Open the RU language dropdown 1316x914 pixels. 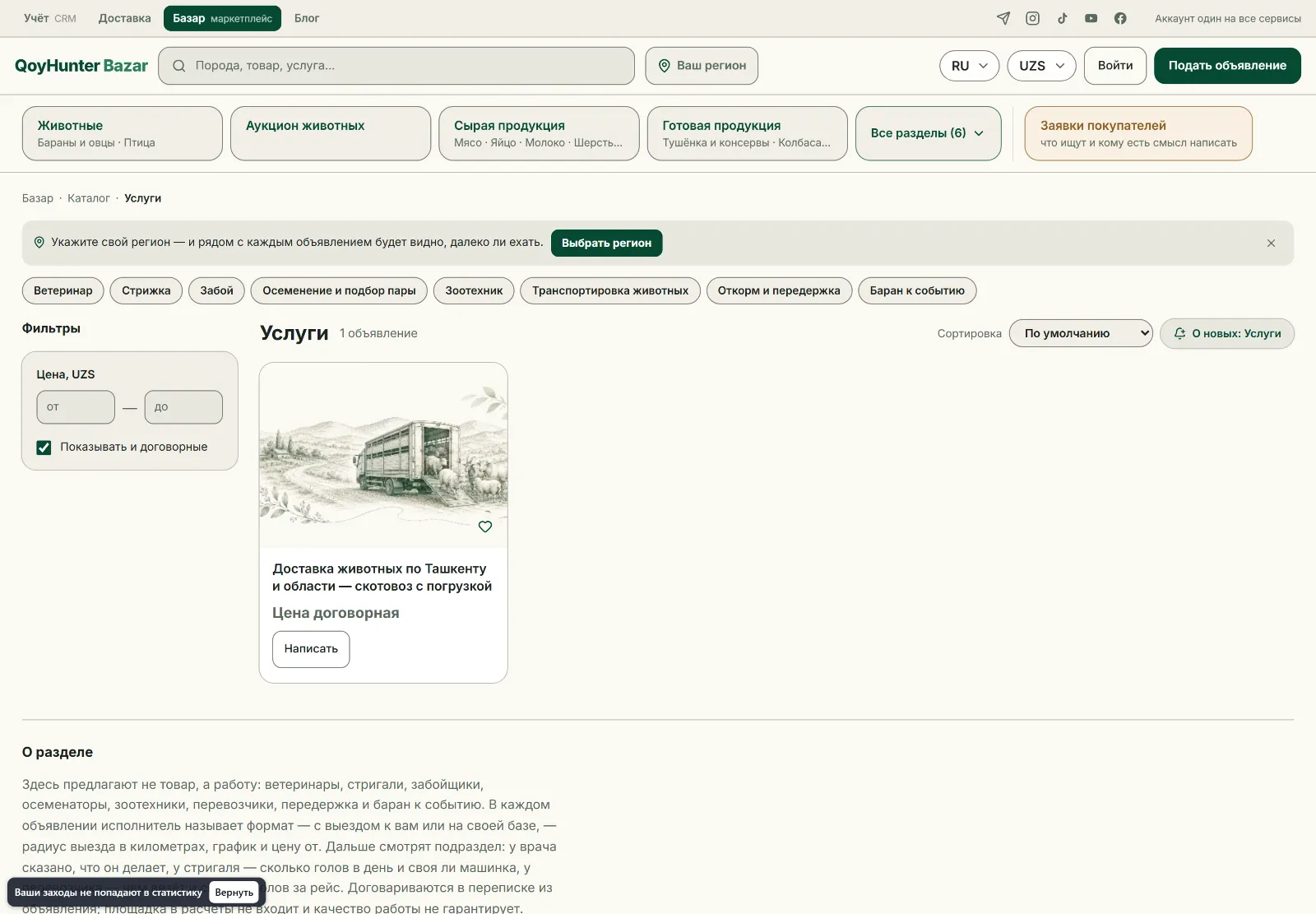pyautogui.click(x=969, y=66)
